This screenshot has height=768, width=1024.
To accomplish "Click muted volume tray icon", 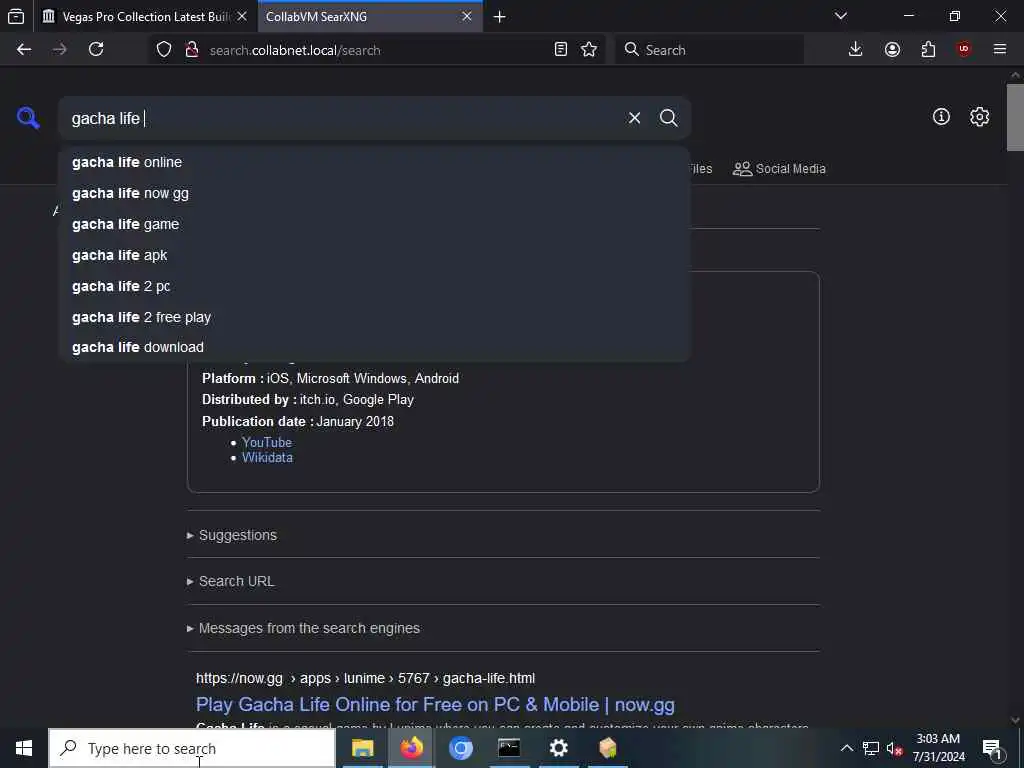I will [x=894, y=748].
